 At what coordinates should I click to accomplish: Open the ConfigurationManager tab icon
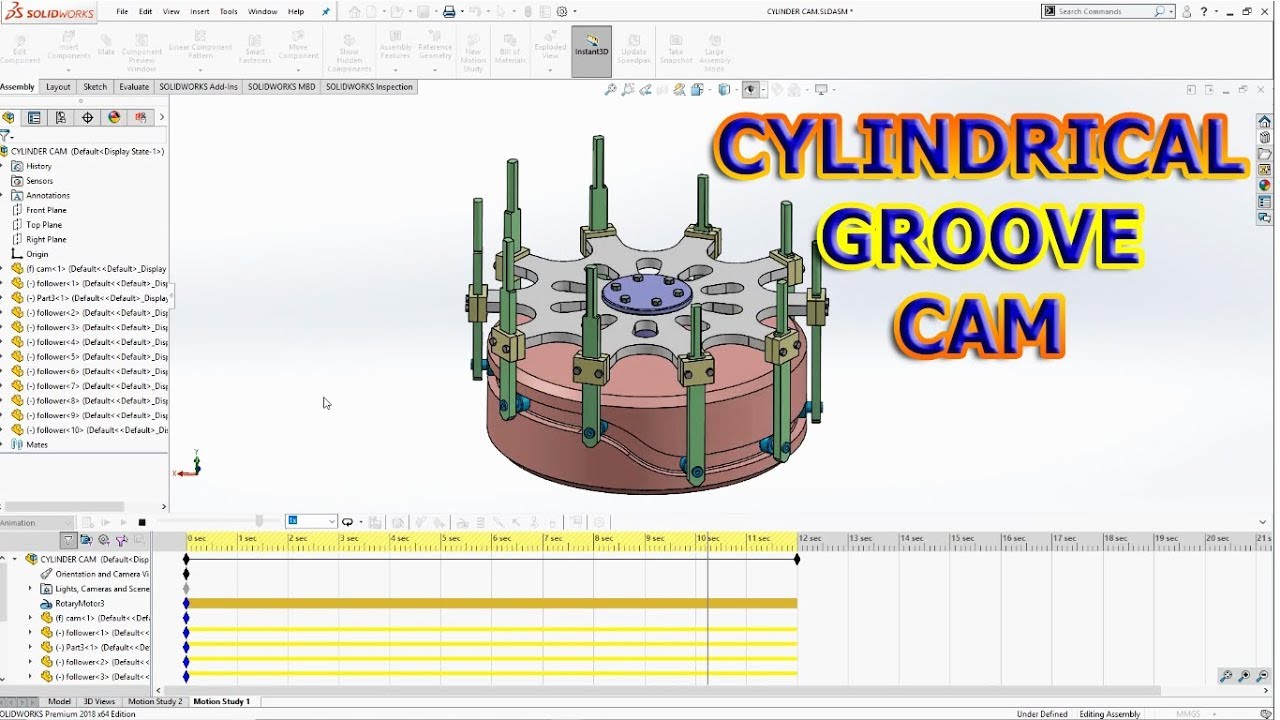coord(61,117)
